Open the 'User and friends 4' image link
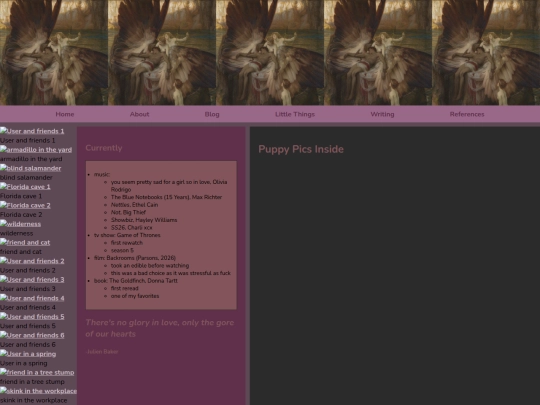 click(32, 298)
